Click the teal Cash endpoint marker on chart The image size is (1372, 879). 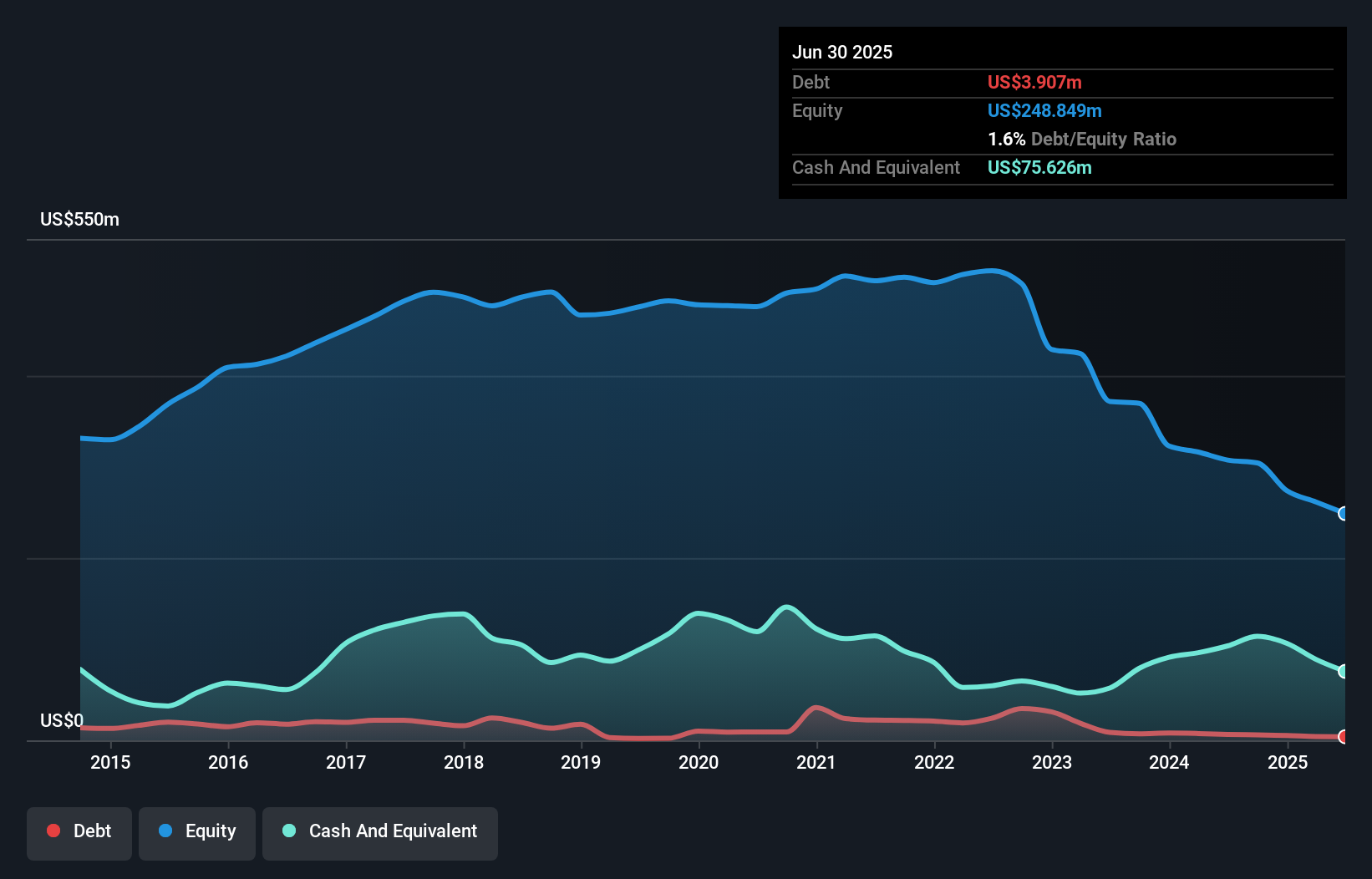click(1343, 671)
